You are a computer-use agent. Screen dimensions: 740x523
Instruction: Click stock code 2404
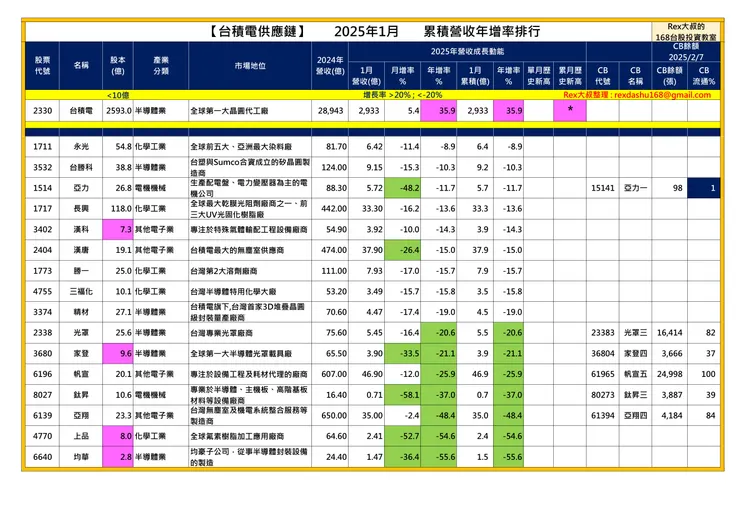42,250
